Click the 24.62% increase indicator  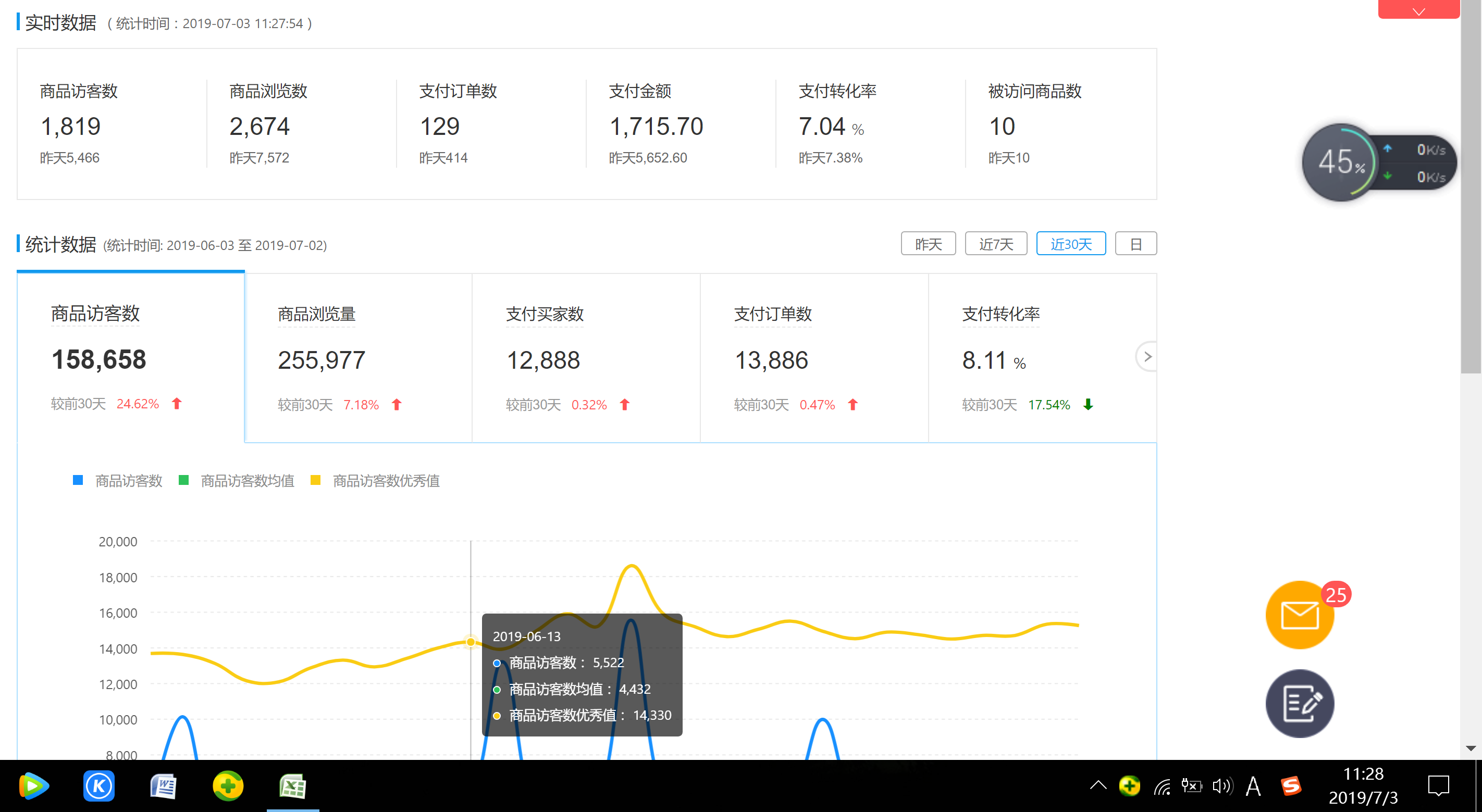tap(138, 404)
